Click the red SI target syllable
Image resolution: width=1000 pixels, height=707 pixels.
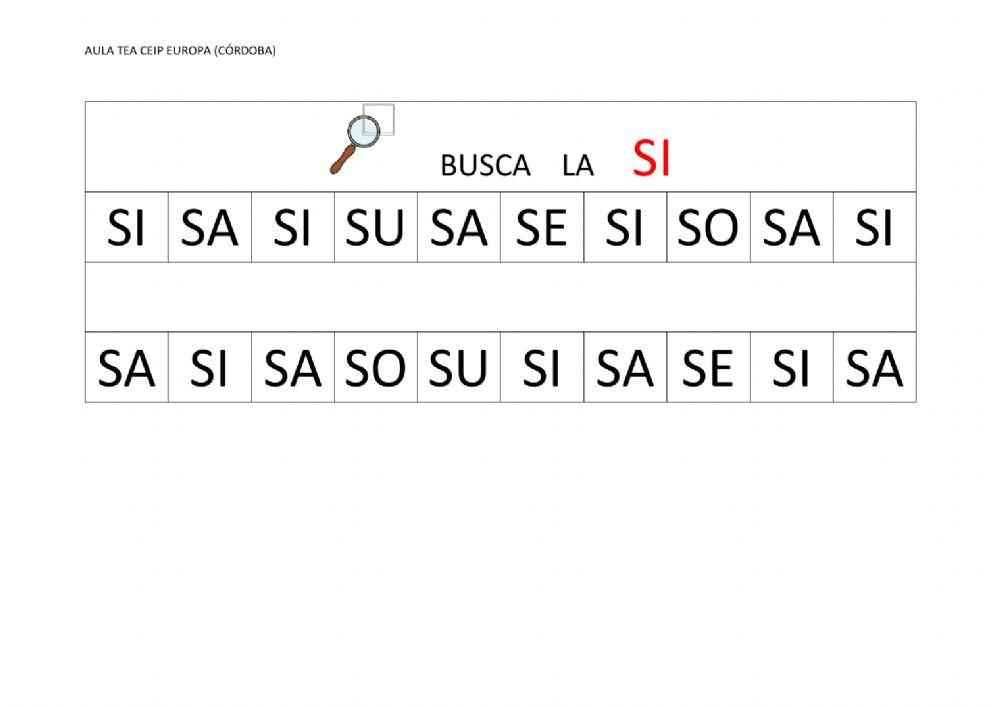pyautogui.click(x=651, y=160)
